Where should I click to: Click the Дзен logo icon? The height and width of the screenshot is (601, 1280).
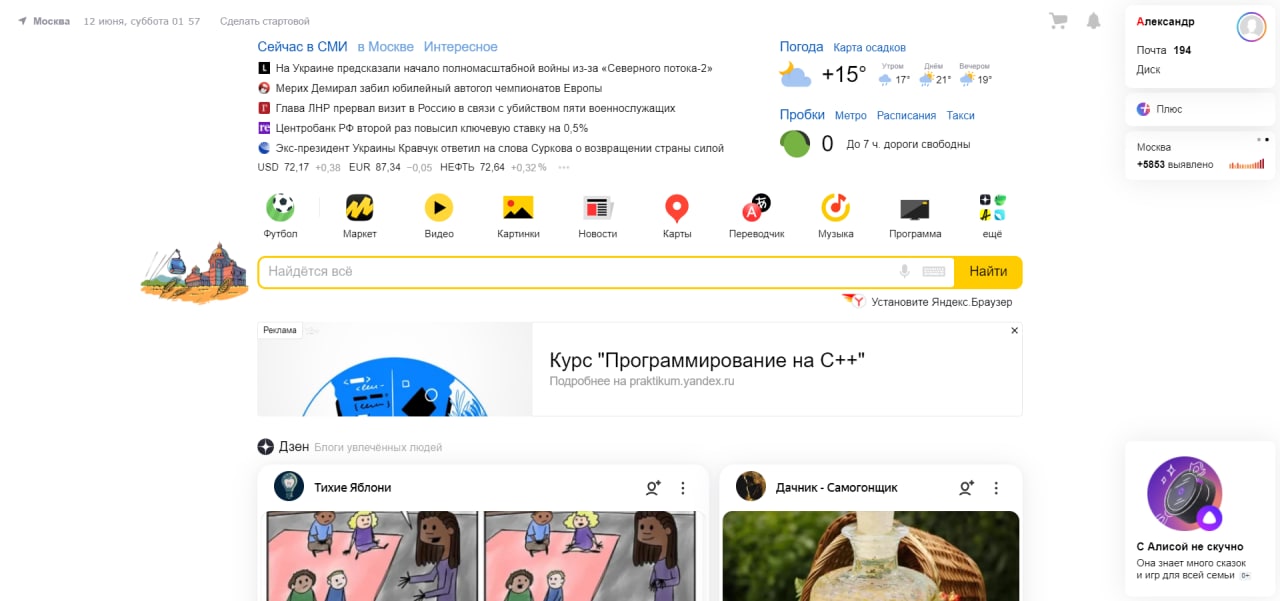(x=265, y=447)
